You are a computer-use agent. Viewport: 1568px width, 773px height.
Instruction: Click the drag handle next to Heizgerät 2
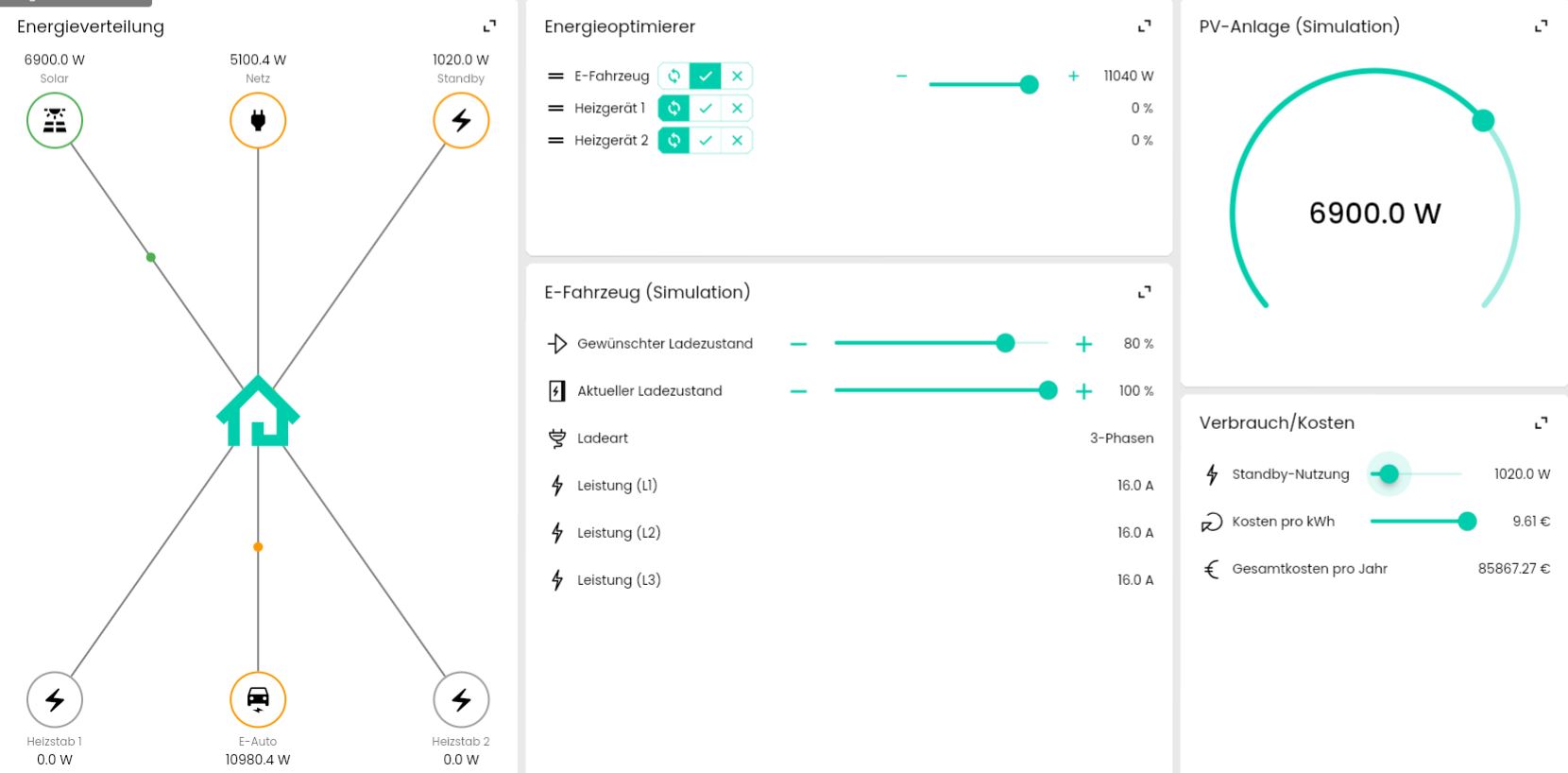[555, 141]
